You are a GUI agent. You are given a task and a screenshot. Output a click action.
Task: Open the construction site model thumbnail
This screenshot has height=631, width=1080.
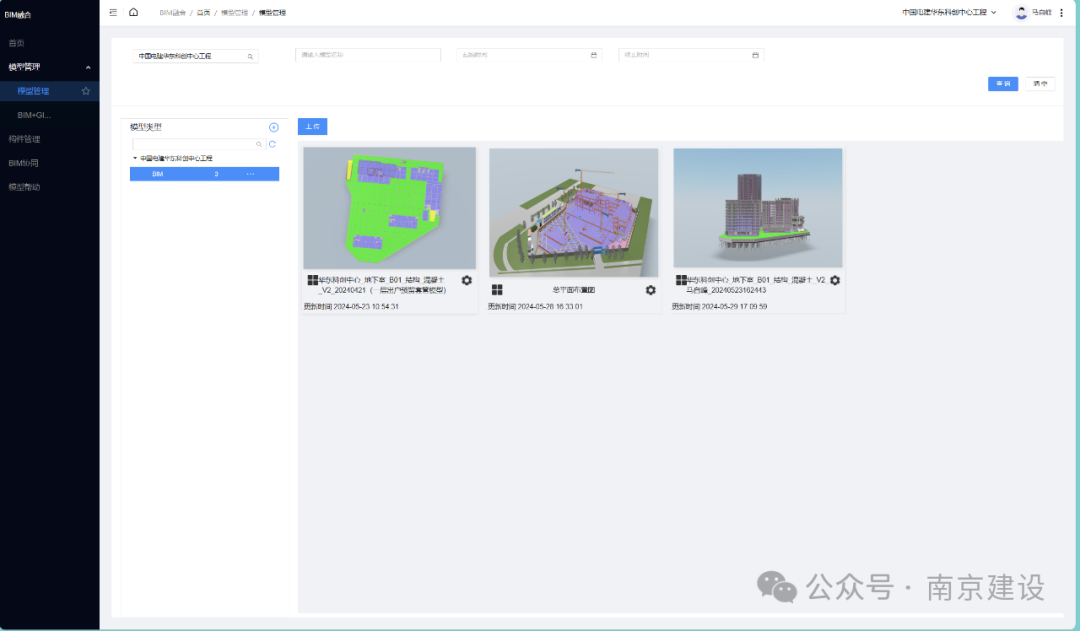coord(574,213)
